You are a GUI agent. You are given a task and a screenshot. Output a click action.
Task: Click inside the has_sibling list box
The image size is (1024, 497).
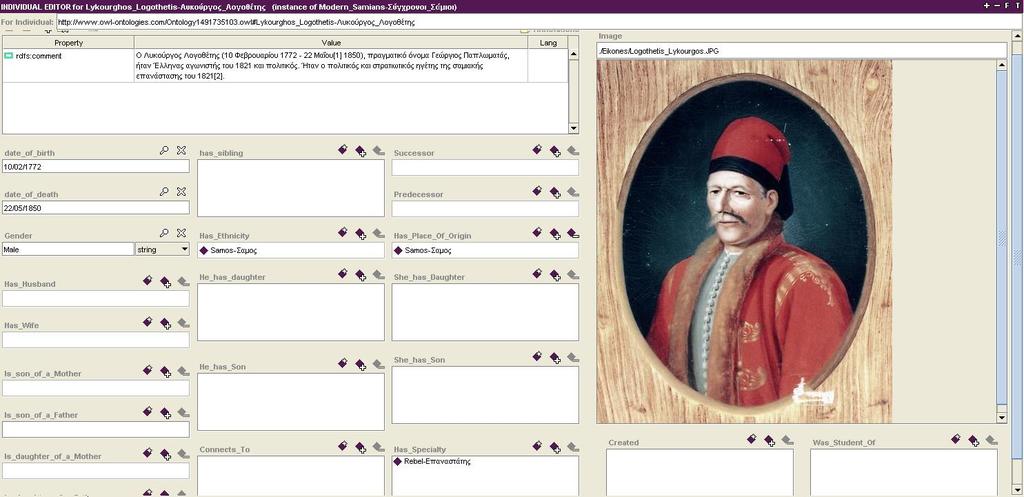(291, 188)
